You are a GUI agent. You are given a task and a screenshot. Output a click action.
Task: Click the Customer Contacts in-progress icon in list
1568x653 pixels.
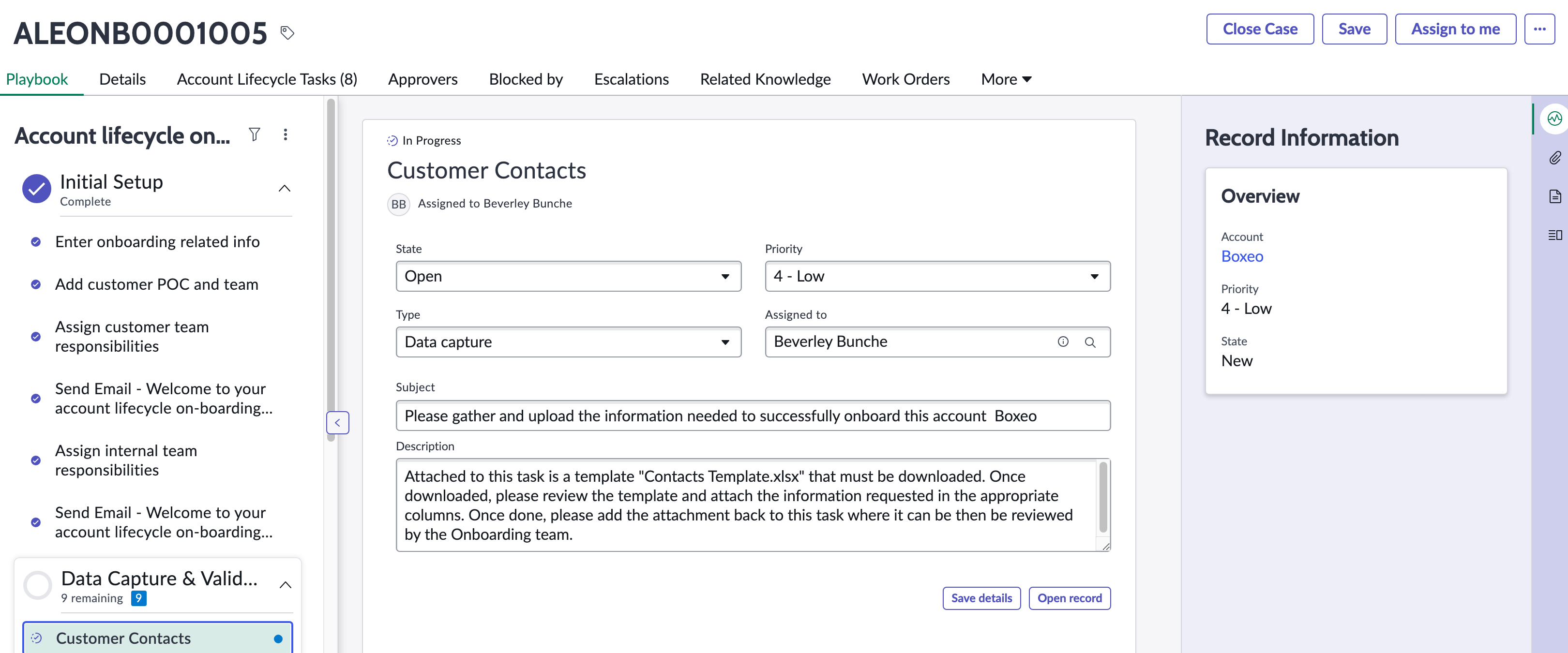click(x=36, y=638)
